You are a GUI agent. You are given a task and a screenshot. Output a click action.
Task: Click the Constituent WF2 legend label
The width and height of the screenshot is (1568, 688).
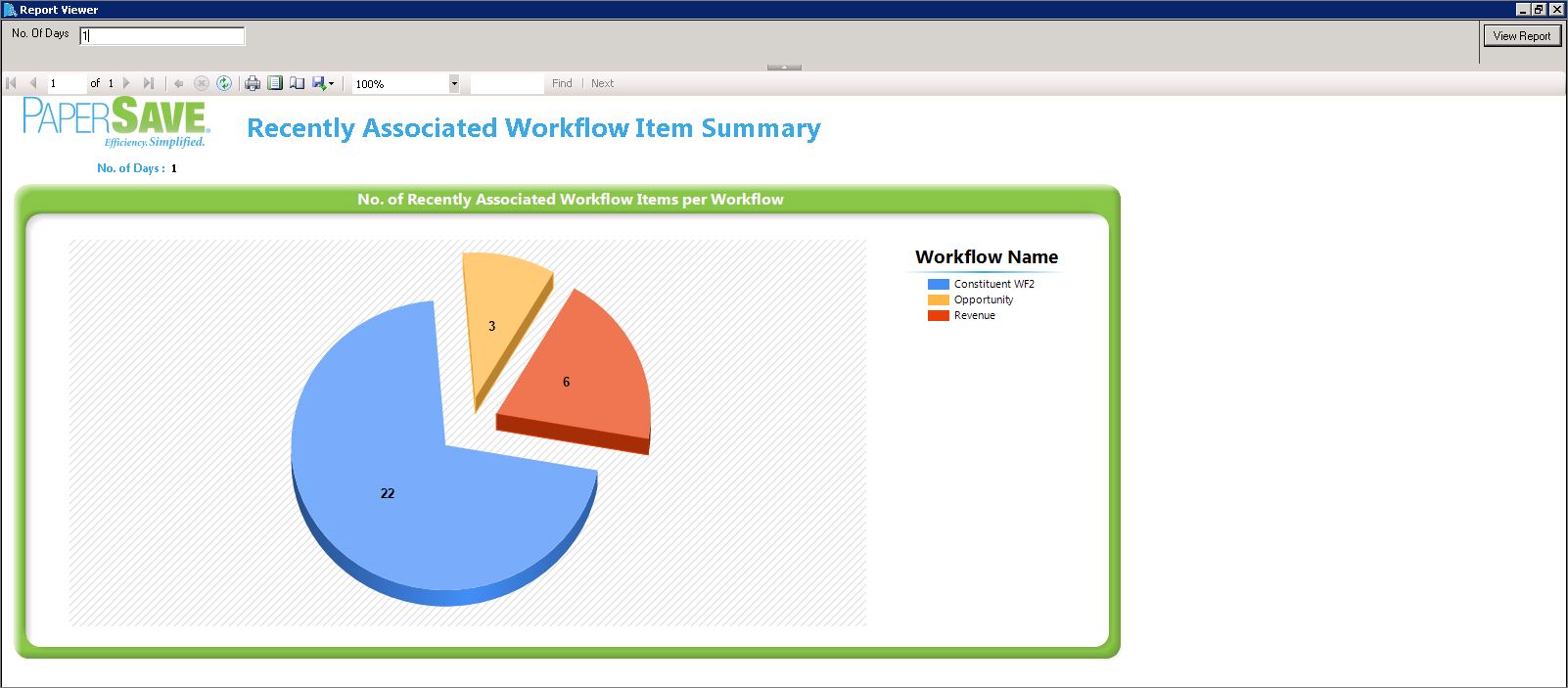click(994, 284)
